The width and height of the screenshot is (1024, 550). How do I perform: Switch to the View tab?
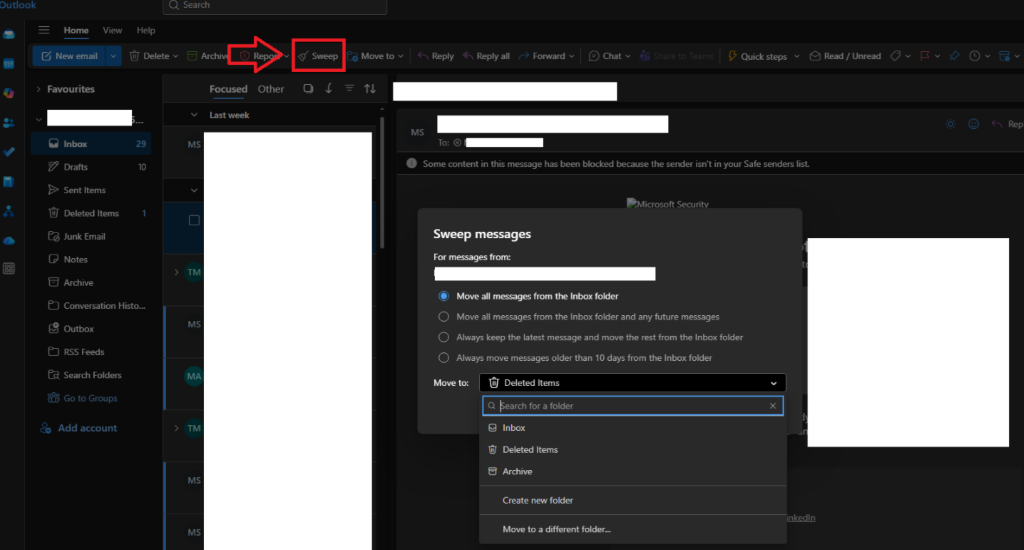(112, 30)
